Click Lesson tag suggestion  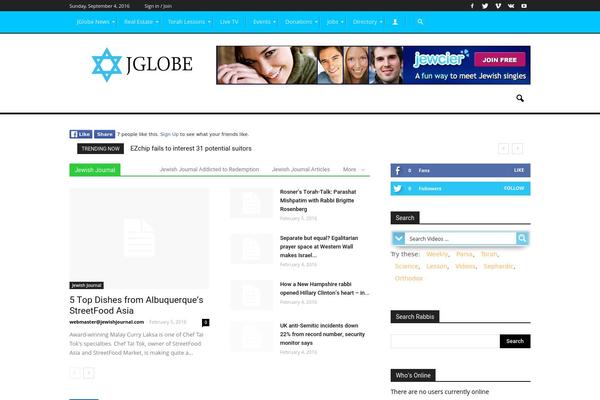click(x=436, y=266)
